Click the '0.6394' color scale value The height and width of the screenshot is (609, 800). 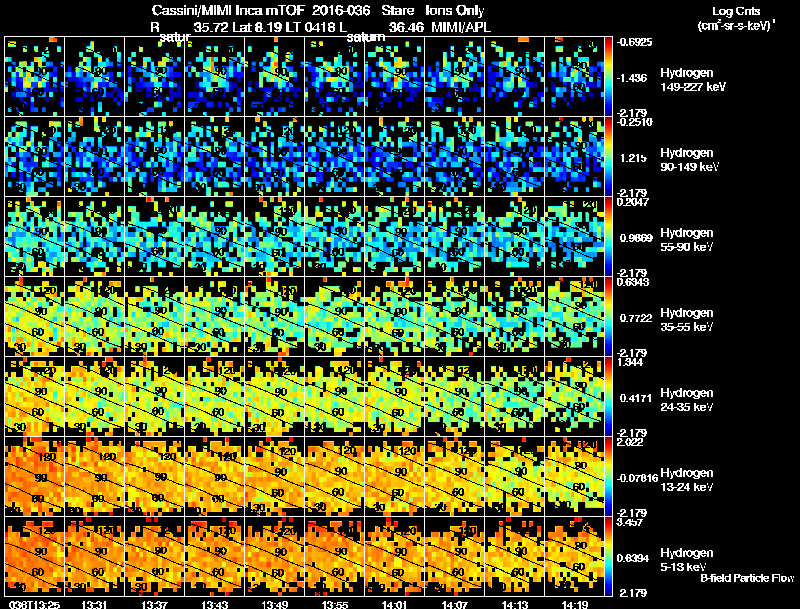pos(633,558)
